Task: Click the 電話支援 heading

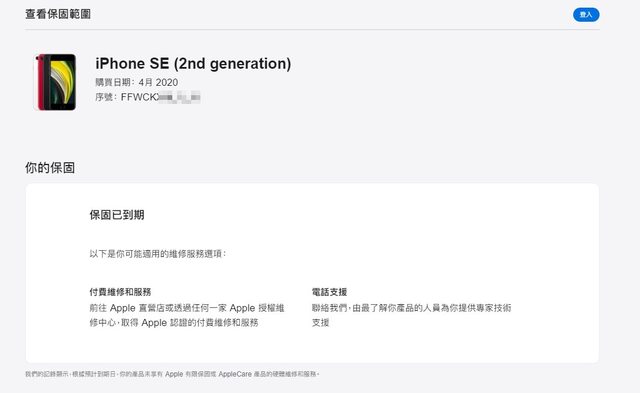Action: (329, 292)
